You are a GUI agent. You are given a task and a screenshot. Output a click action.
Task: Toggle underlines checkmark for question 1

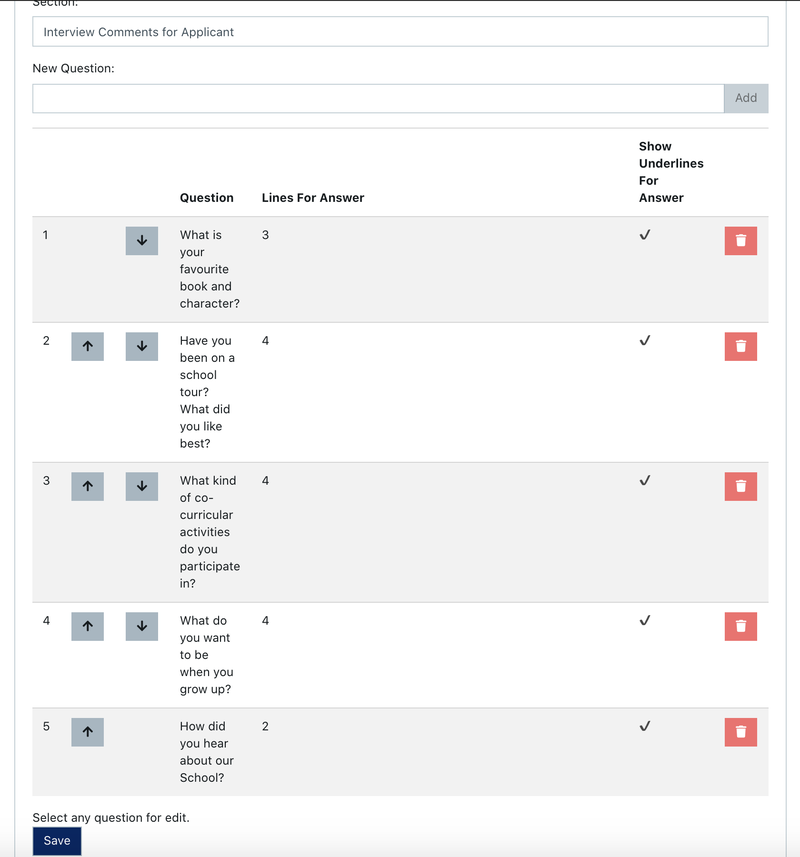click(x=645, y=235)
